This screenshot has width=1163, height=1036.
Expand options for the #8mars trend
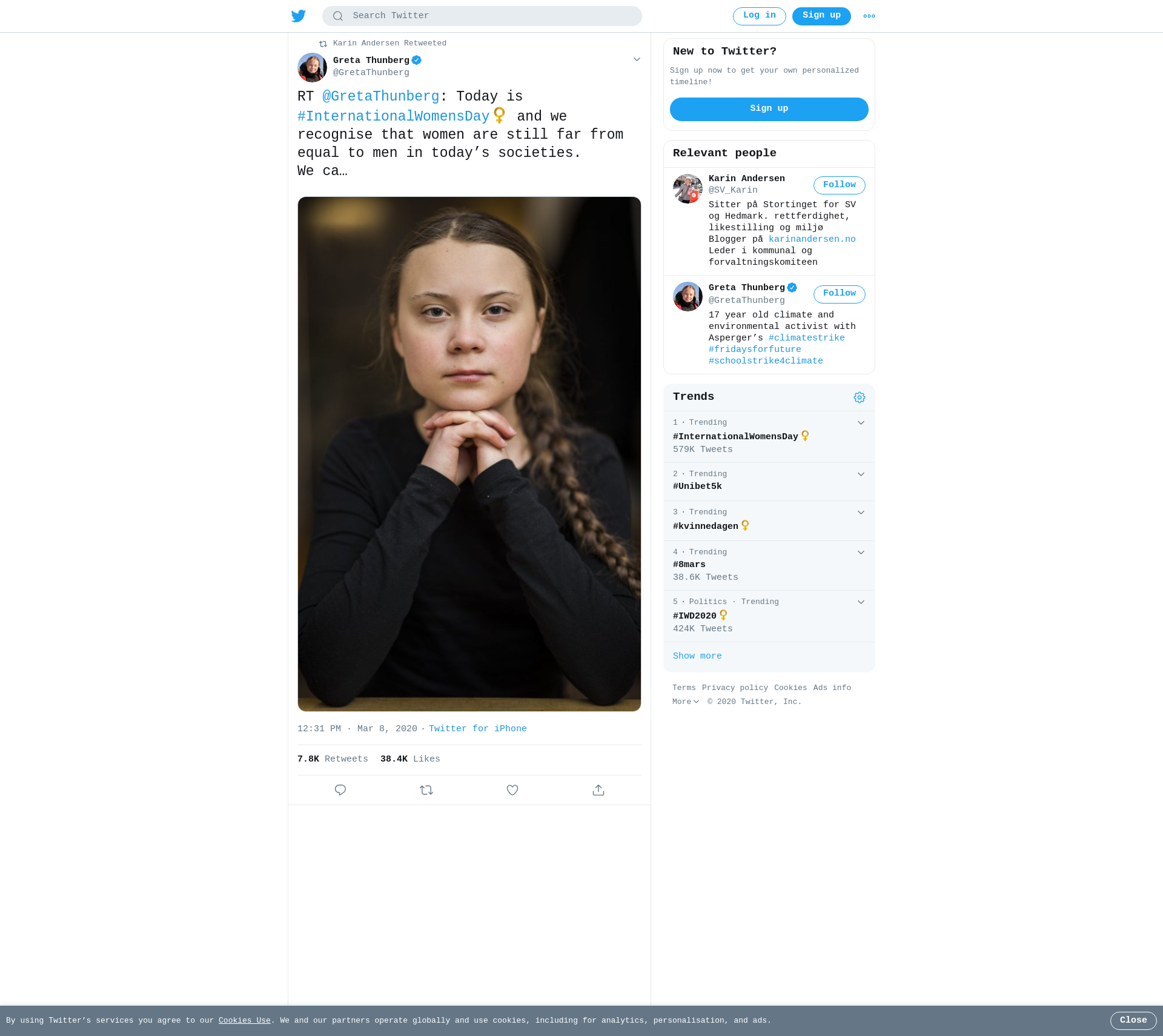tap(861, 553)
